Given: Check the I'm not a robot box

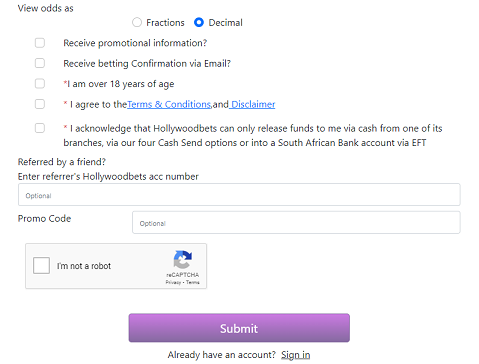Looking at the screenshot, I should click(41, 265).
